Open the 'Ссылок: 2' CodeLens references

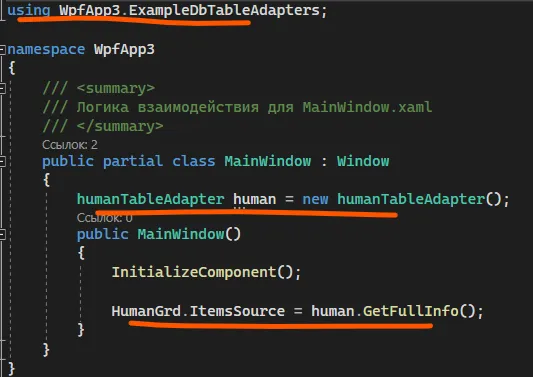(x=70, y=145)
